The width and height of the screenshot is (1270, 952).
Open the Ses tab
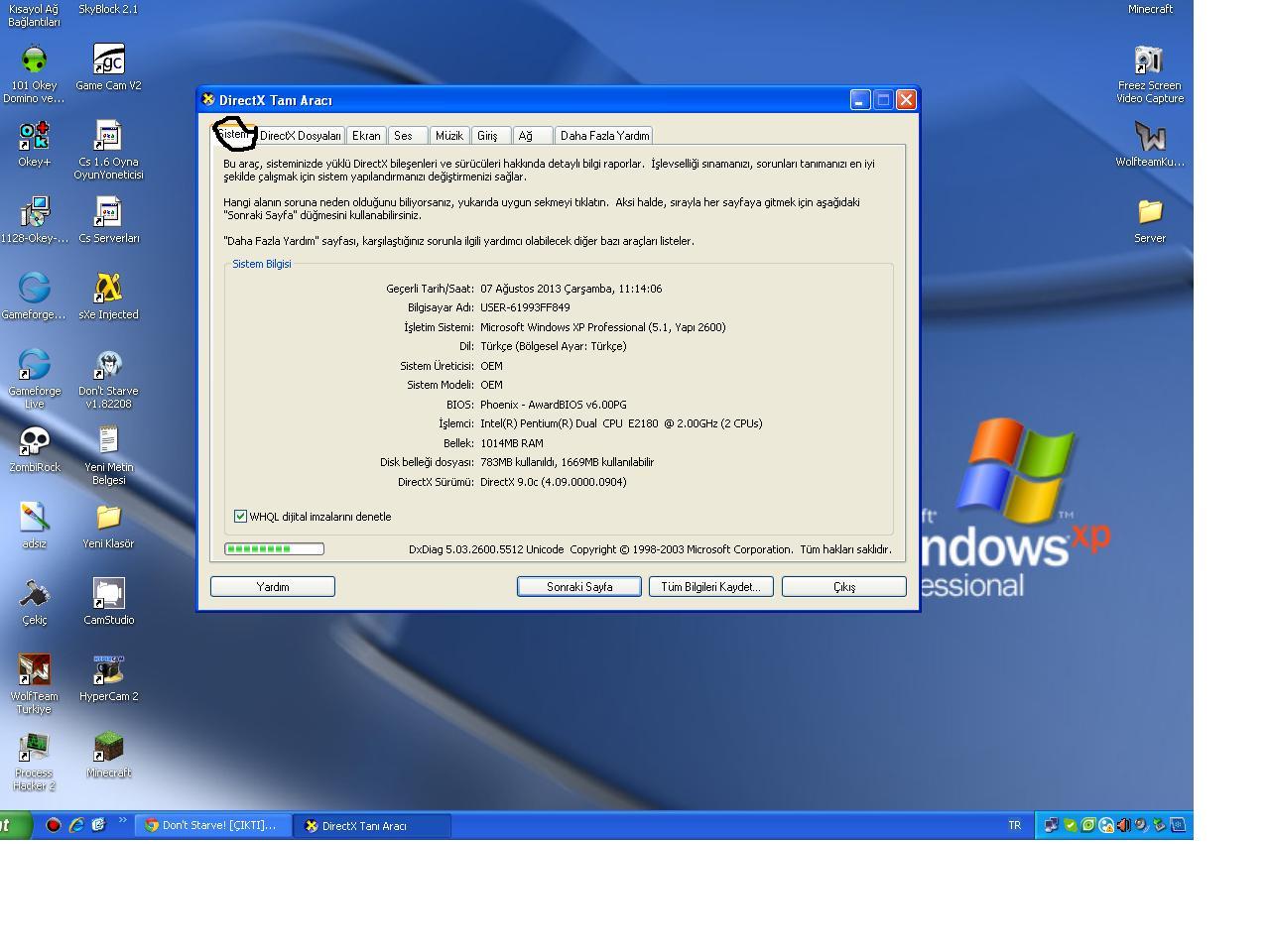click(408, 136)
